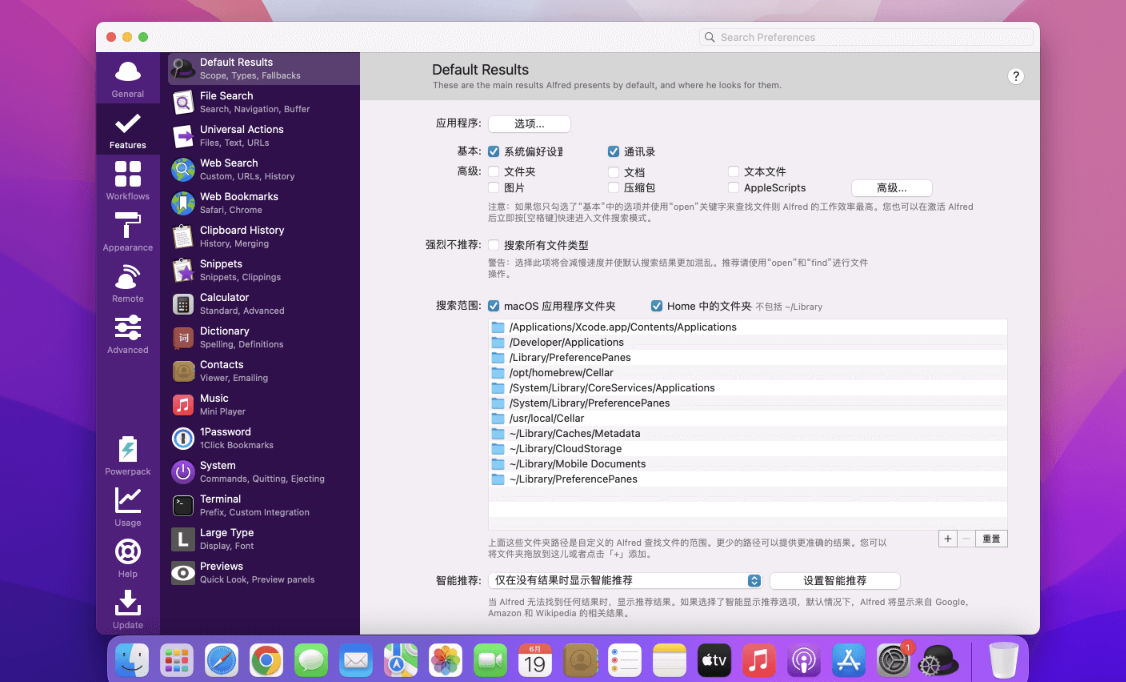
Task: Toggle Home 中的文件夹 checkbox
Action: click(x=656, y=306)
